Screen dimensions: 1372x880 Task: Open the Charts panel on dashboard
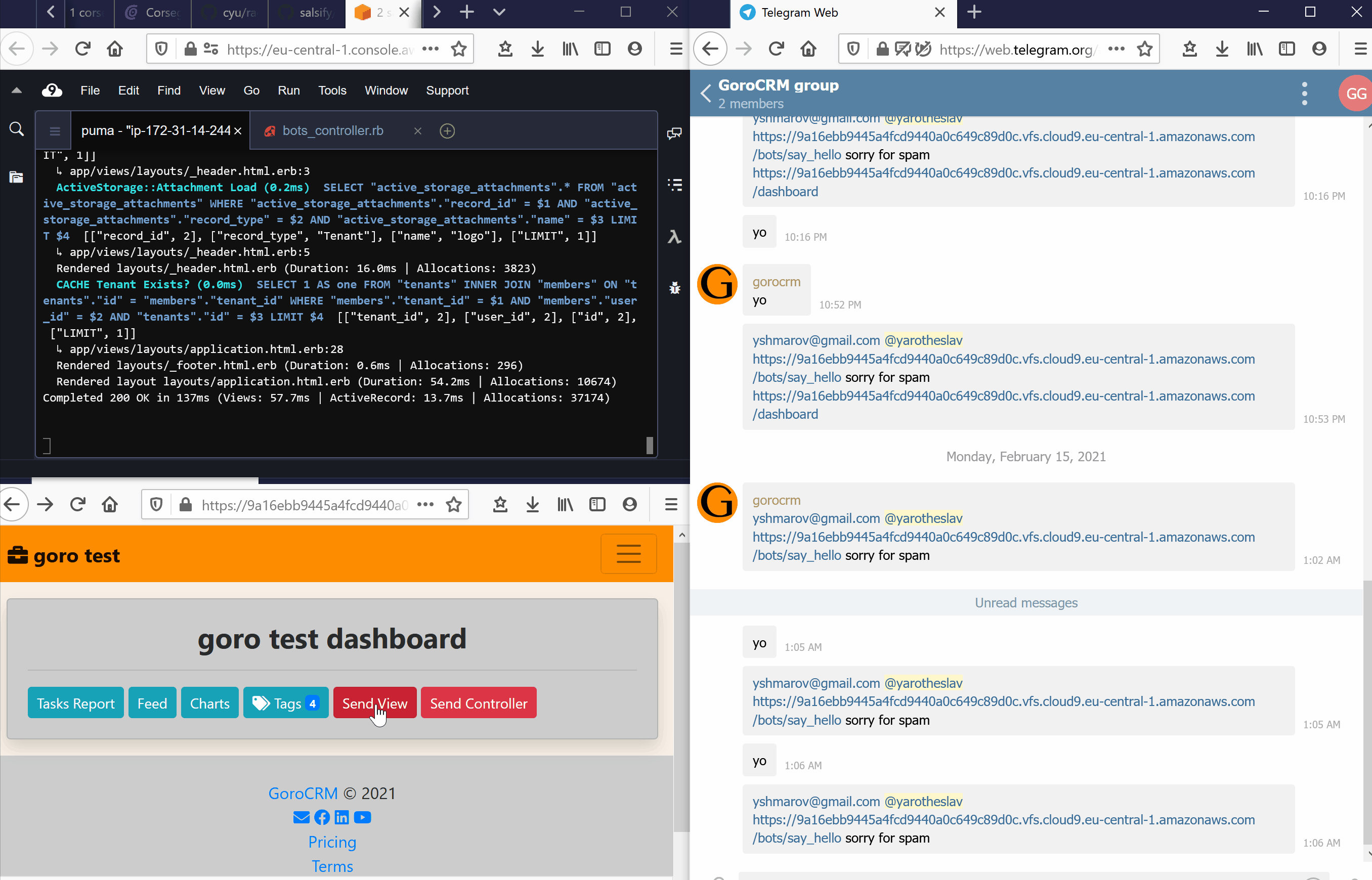(210, 703)
